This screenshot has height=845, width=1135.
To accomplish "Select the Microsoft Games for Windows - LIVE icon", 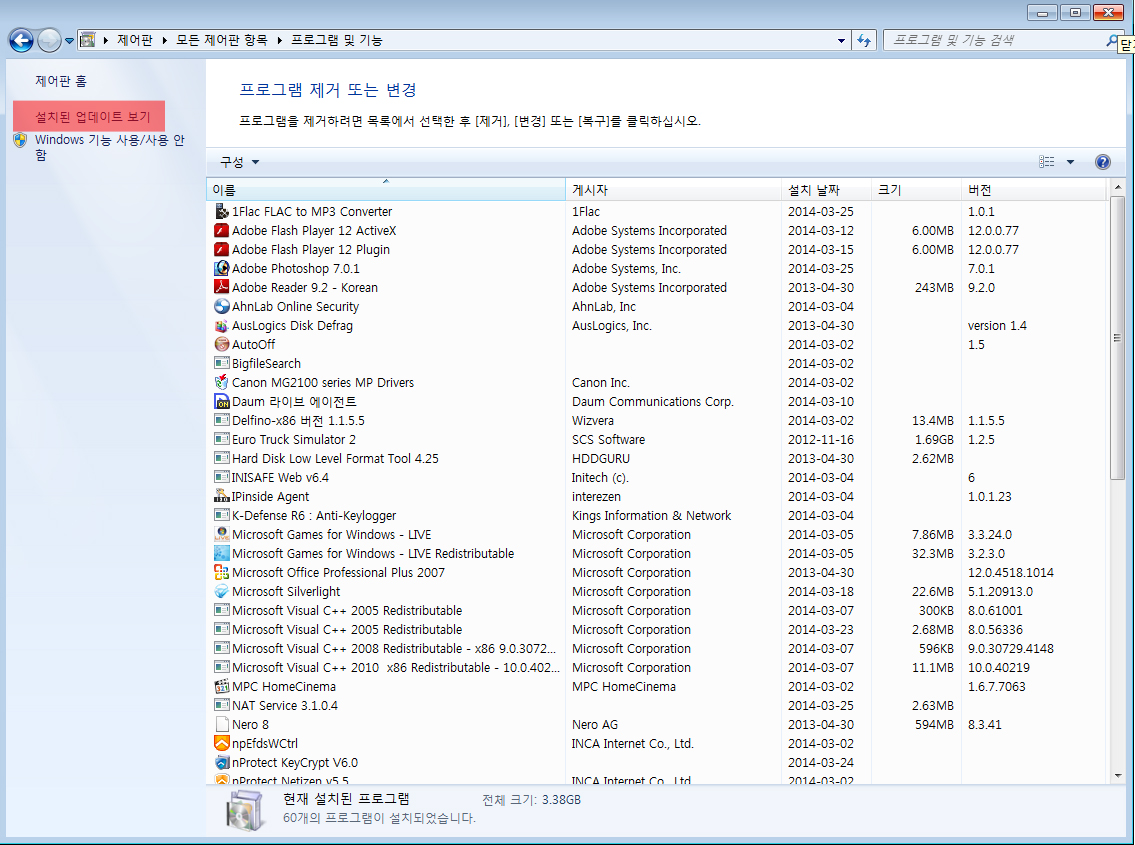I will coord(222,534).
